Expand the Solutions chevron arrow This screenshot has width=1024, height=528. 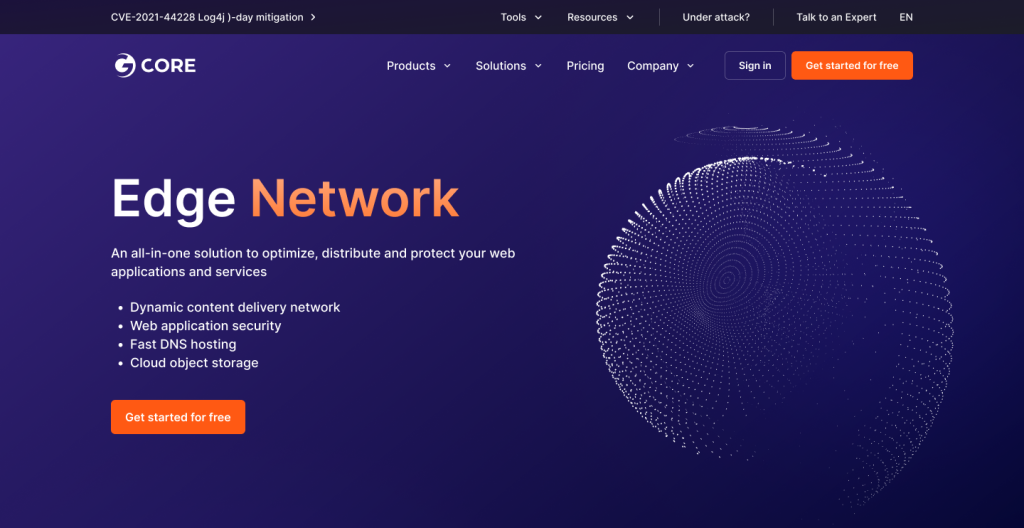pyautogui.click(x=538, y=66)
